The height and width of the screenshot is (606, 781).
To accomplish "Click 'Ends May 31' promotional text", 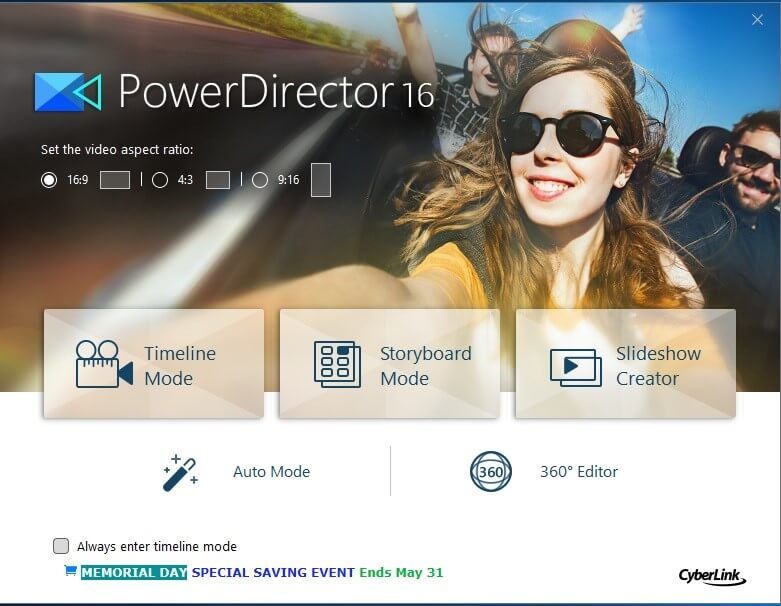I will [401, 573].
